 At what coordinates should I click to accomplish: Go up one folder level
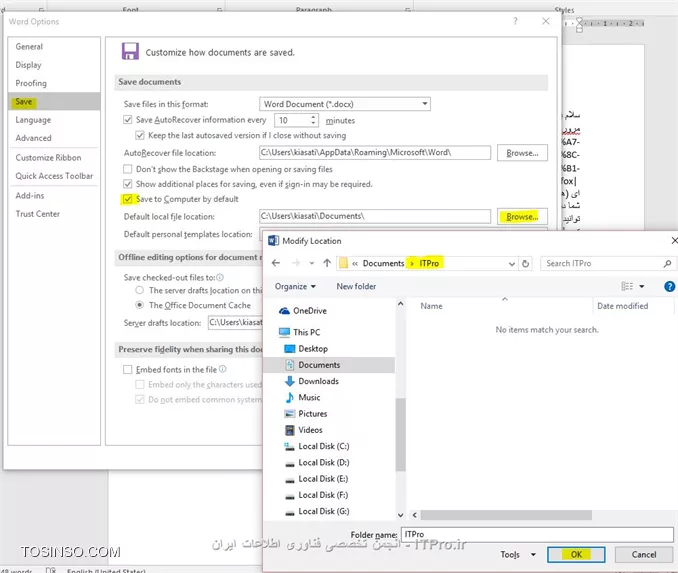point(327,263)
